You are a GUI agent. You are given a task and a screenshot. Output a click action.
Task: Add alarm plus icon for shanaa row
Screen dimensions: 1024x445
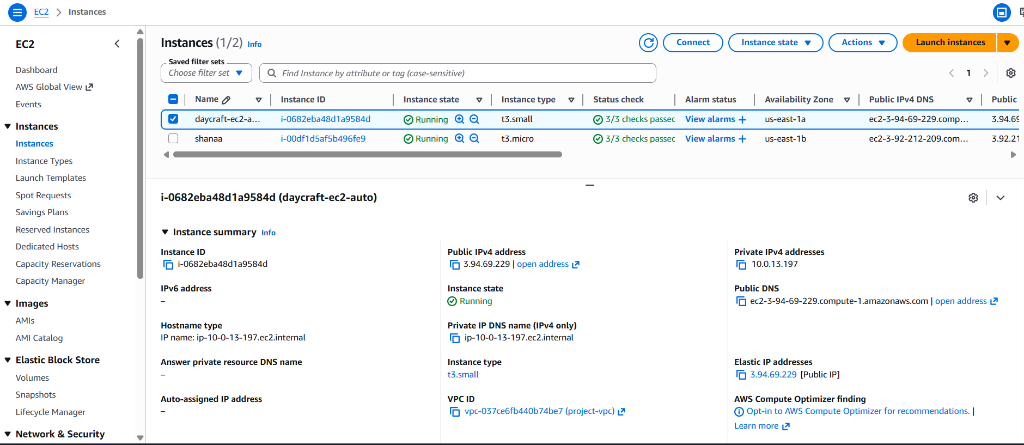742,139
